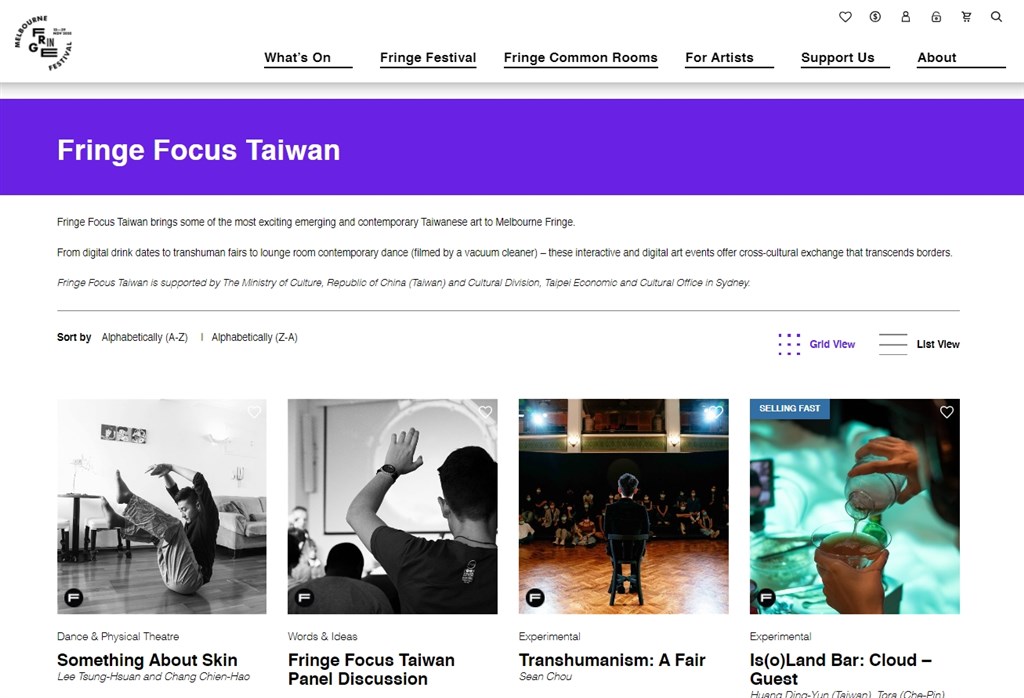This screenshot has width=1024, height=698.
Task: Click artist name Sean Chou
Action: click(x=545, y=677)
